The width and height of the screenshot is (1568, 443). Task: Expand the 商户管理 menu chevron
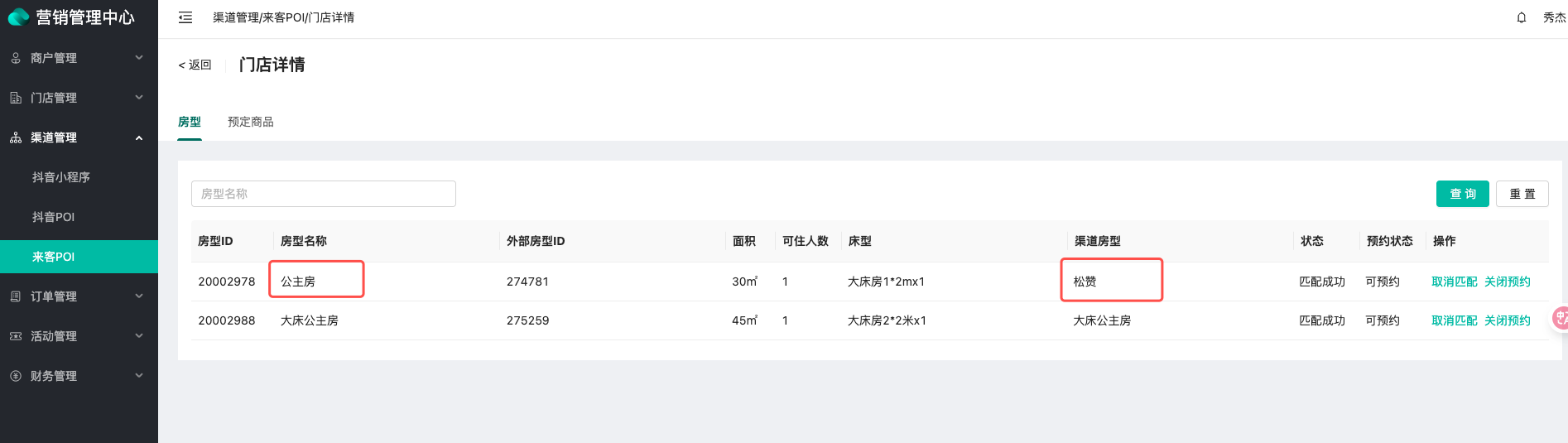139,57
